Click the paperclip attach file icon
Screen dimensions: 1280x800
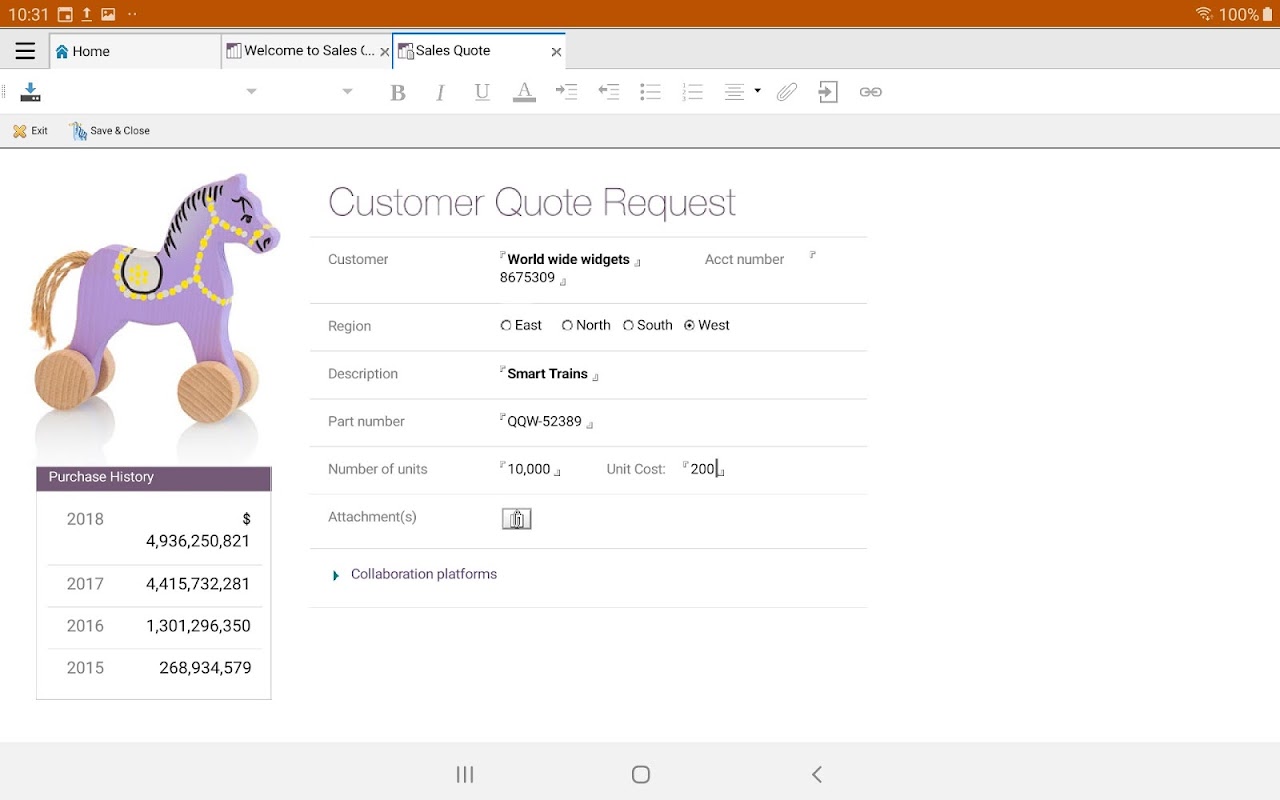[x=787, y=92]
